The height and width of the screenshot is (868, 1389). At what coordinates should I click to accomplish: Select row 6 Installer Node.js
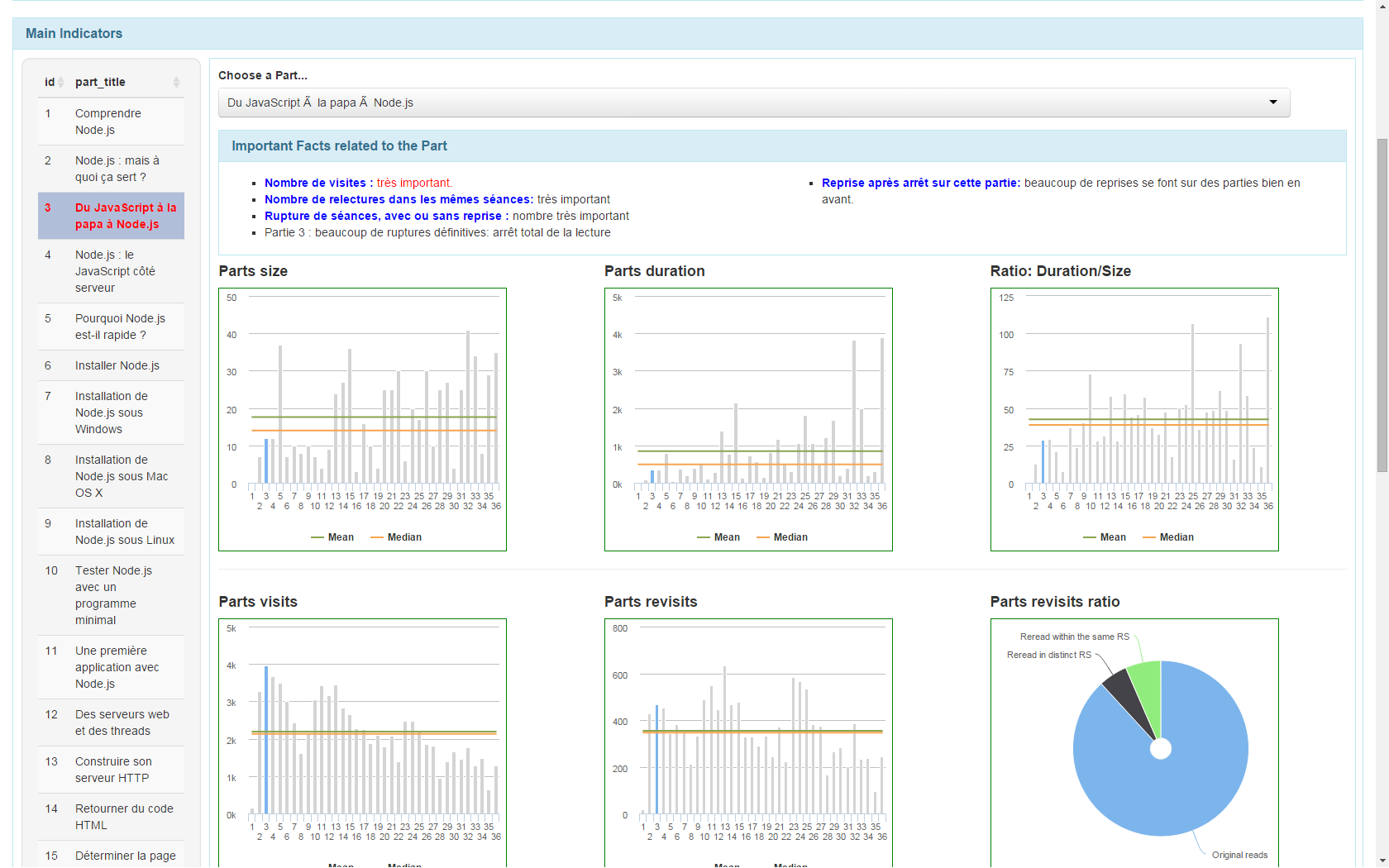pos(111,365)
